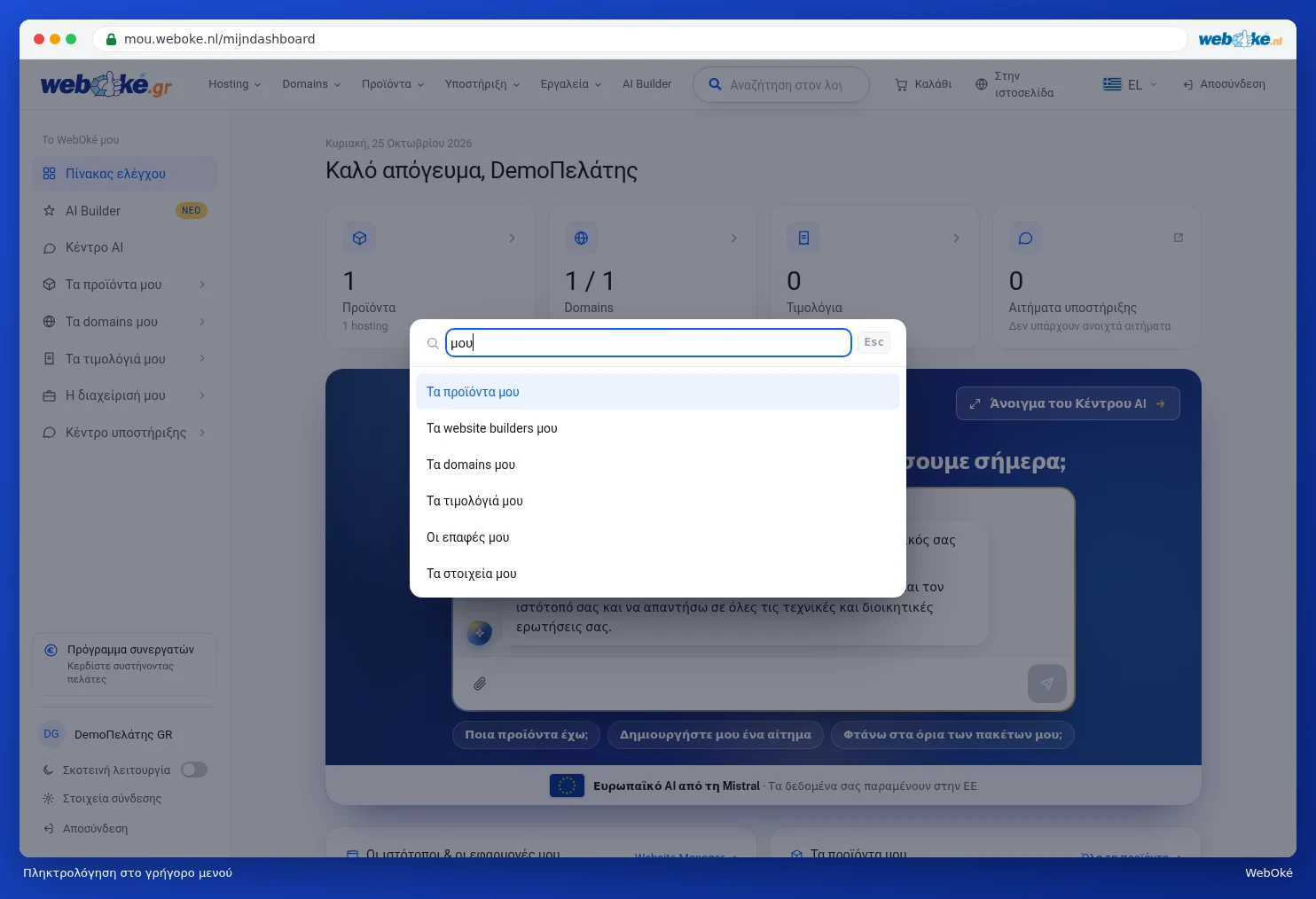The width and height of the screenshot is (1316, 899).
Task: Open external link icon on support card
Action: (1179, 238)
